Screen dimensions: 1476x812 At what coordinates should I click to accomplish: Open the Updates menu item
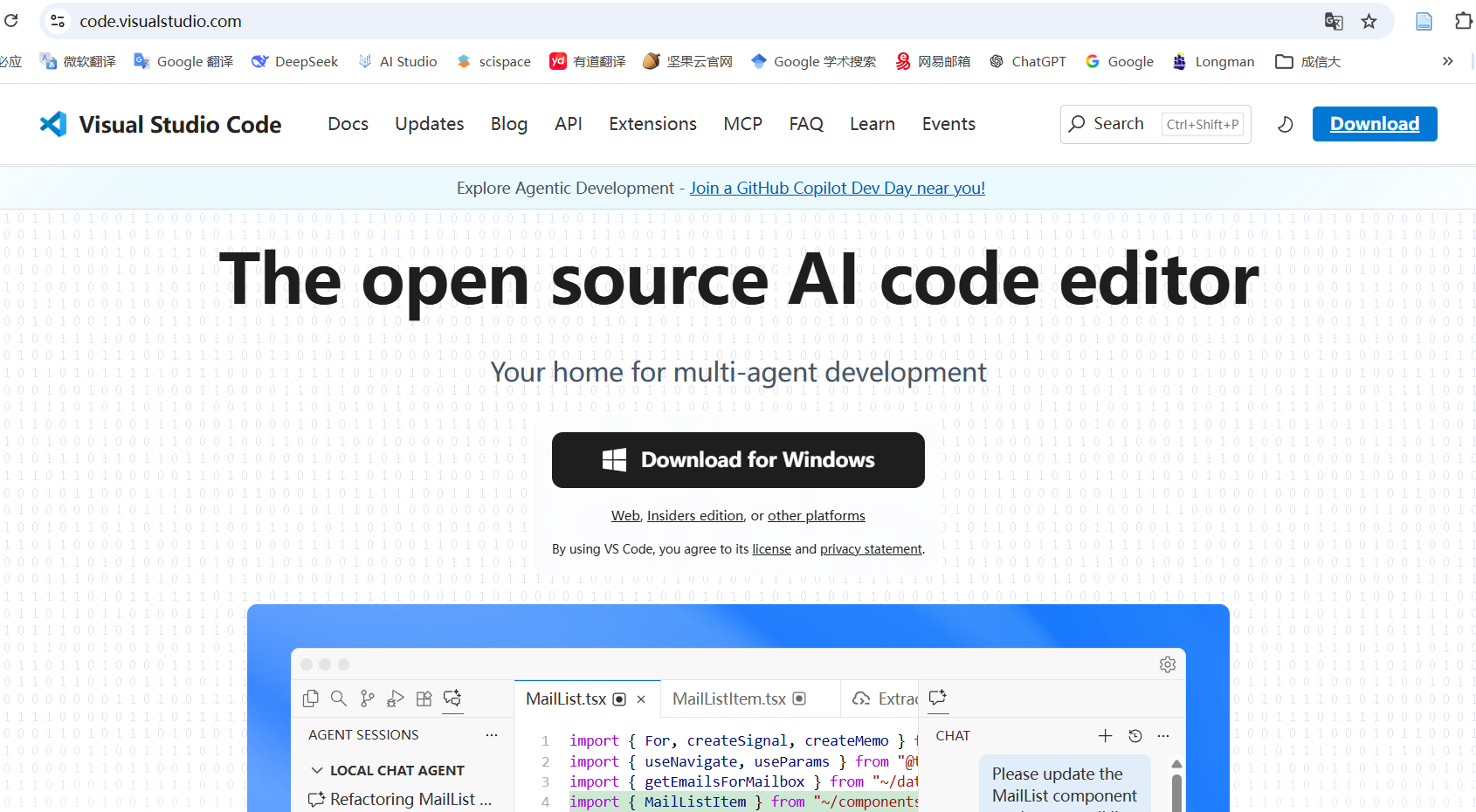point(429,124)
